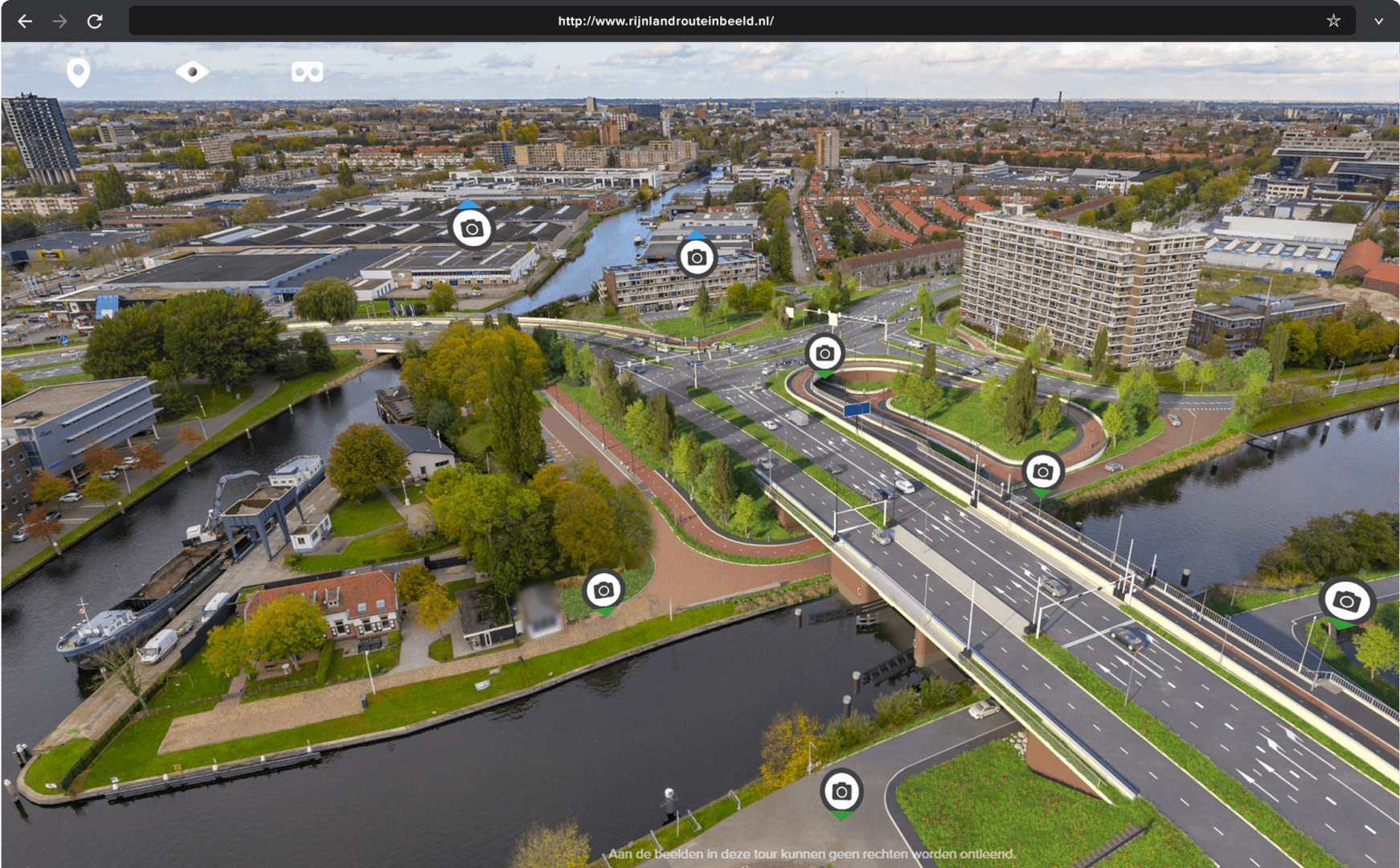Bookmark page with the star icon
Screen dimensions: 1400x868
(x=1333, y=21)
